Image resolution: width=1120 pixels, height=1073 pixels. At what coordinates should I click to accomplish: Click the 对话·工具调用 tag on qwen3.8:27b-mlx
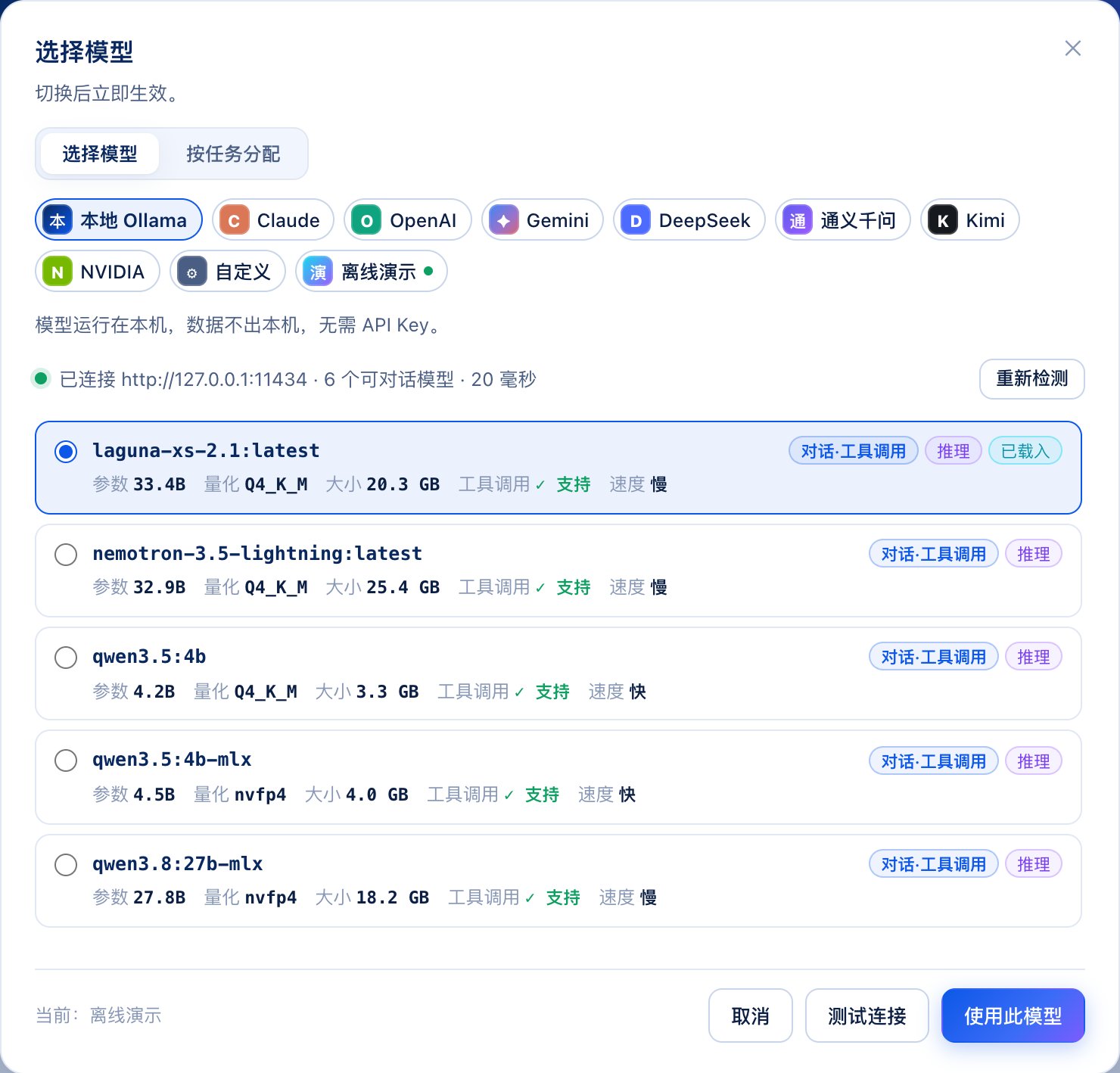[934, 864]
